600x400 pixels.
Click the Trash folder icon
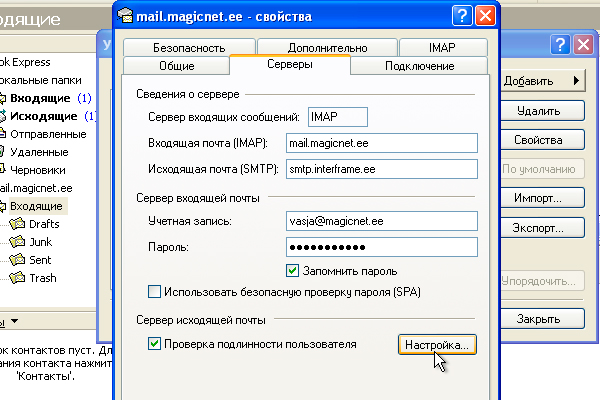click(x=17, y=278)
